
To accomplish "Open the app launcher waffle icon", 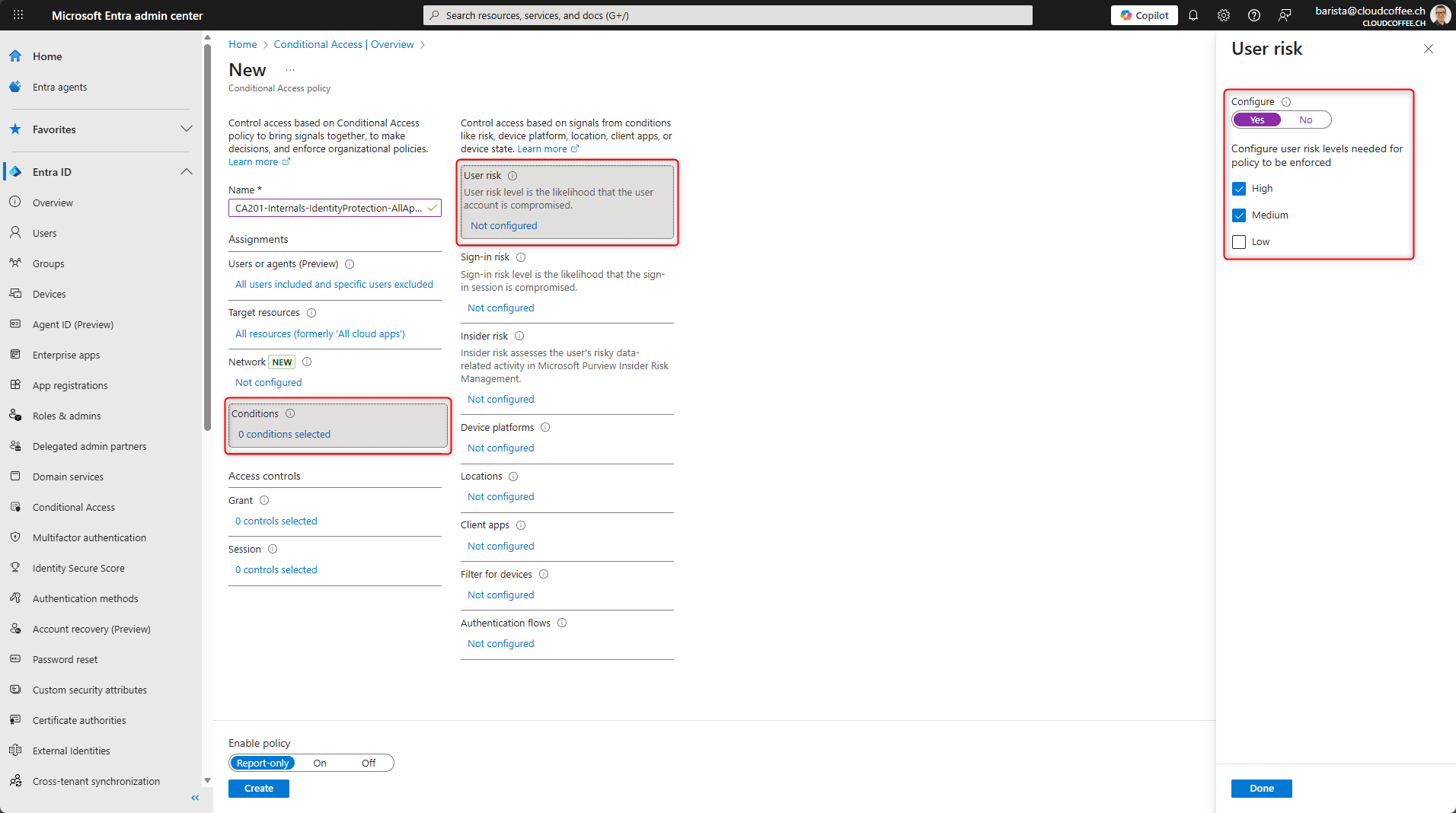I will coord(18,15).
